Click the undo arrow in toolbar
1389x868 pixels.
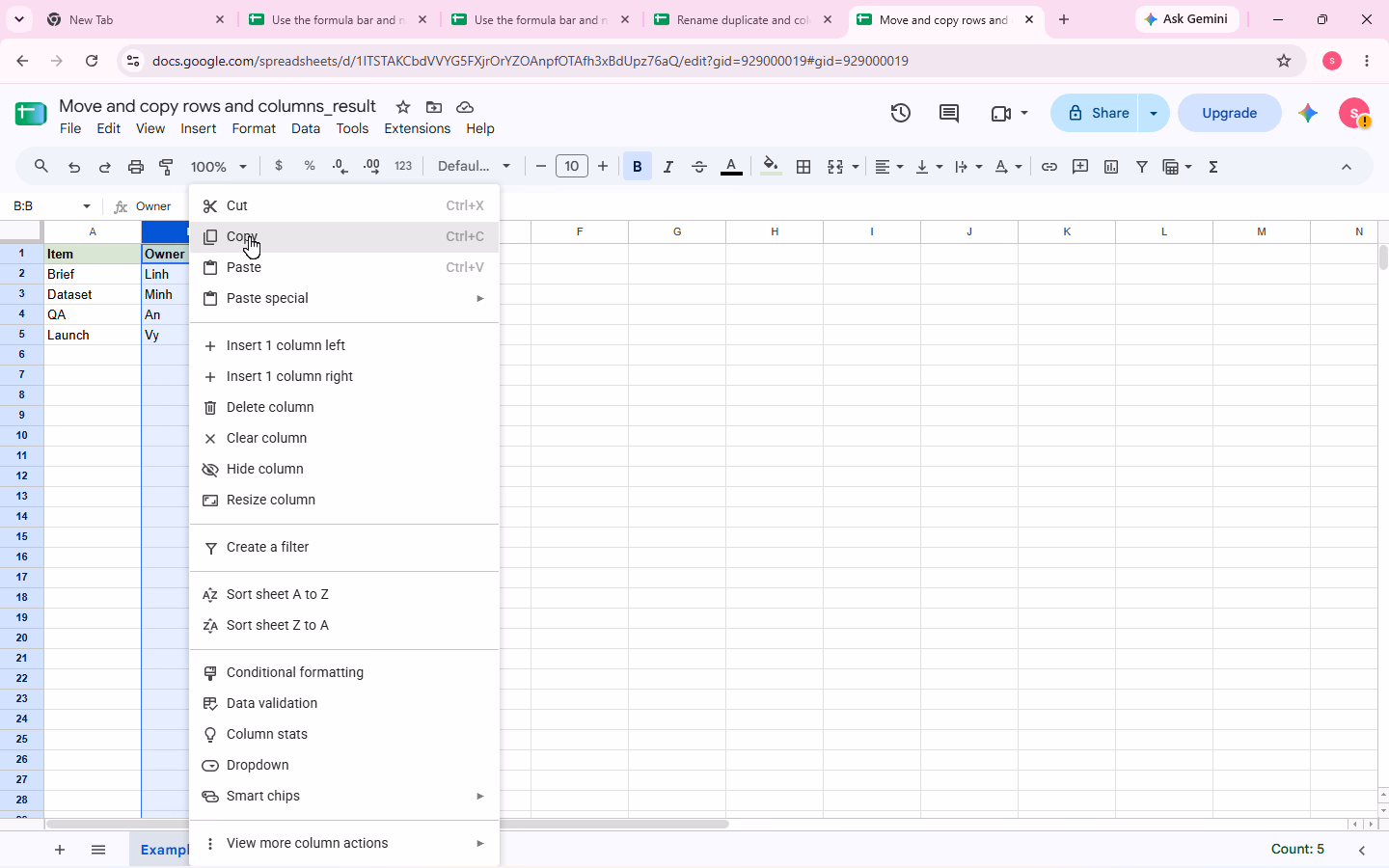(x=74, y=167)
